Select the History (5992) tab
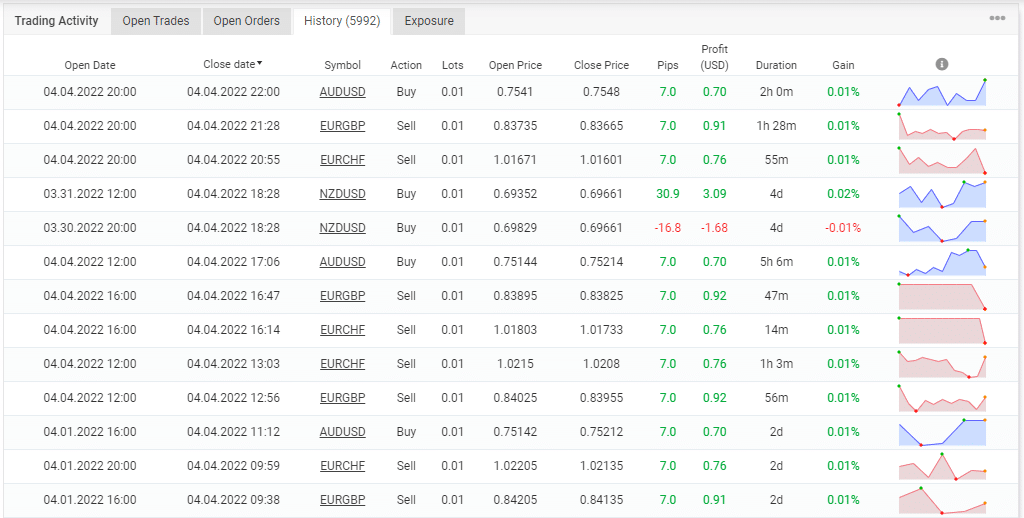The height and width of the screenshot is (518, 1024). (x=341, y=21)
